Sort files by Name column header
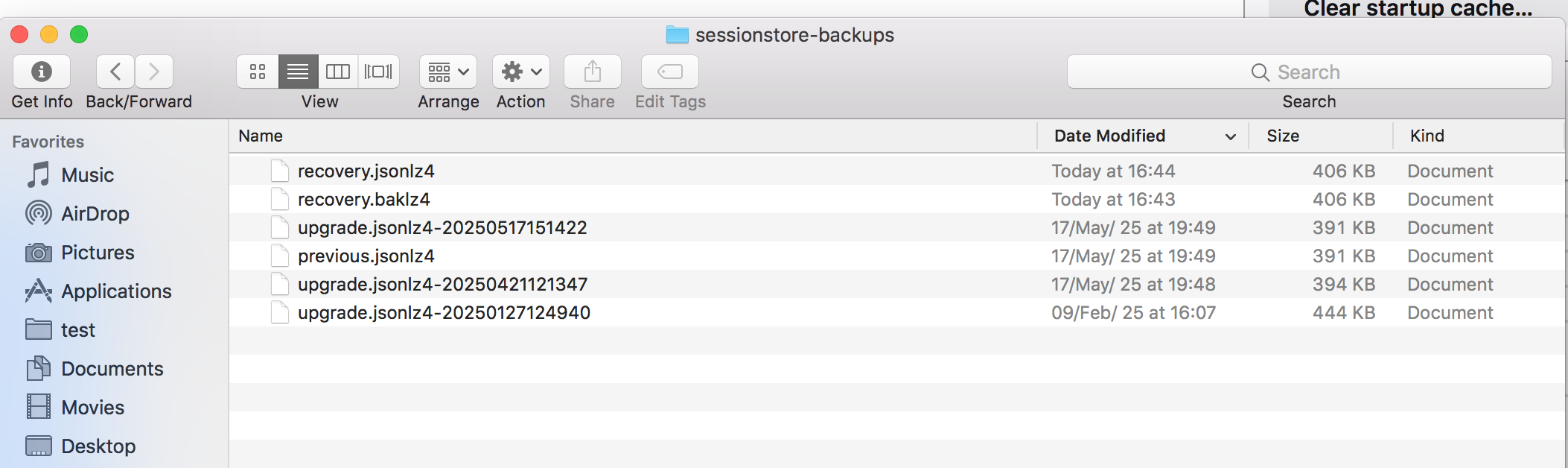Viewport: 1568px width, 468px height. coord(261,136)
